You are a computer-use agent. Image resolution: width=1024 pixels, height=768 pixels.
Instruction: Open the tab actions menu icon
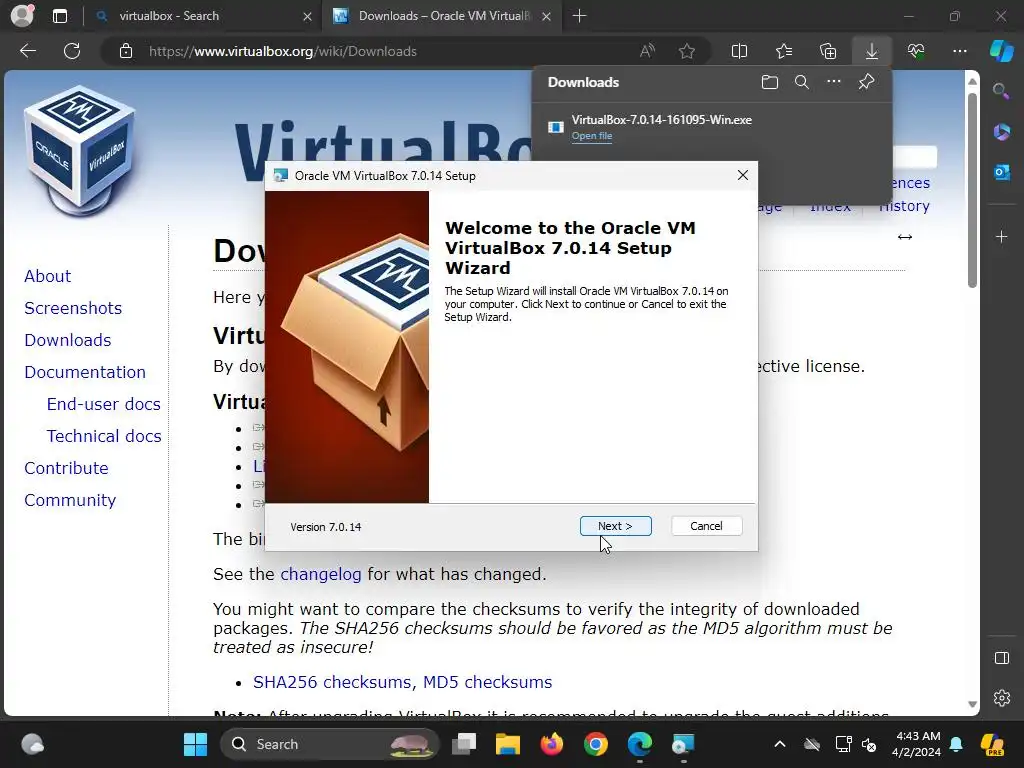pos(60,16)
